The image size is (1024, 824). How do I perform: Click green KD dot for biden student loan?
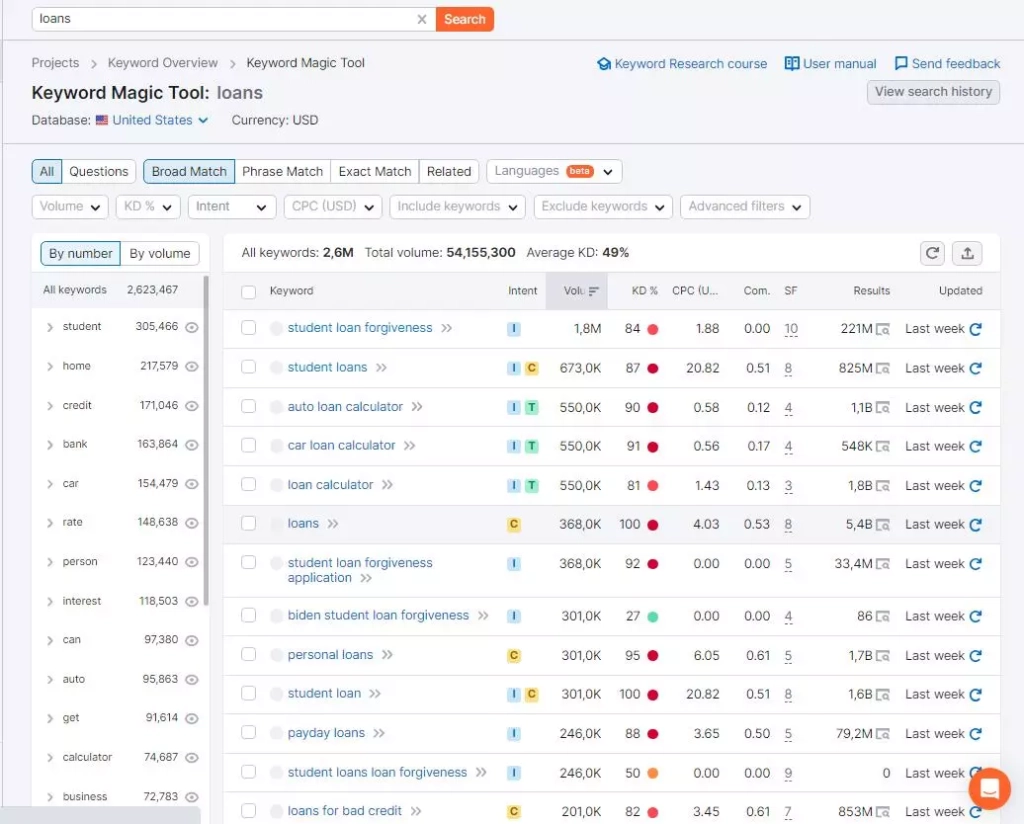(x=652, y=616)
